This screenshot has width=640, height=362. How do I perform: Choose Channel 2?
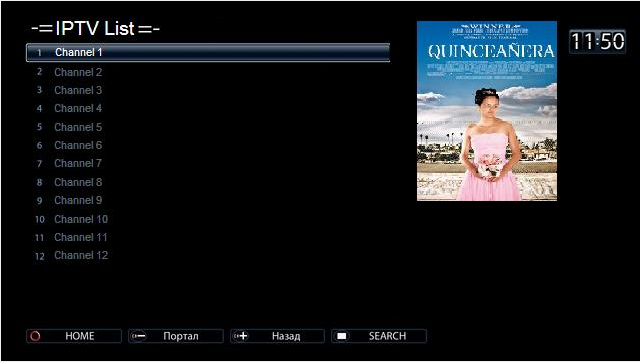(x=208, y=72)
